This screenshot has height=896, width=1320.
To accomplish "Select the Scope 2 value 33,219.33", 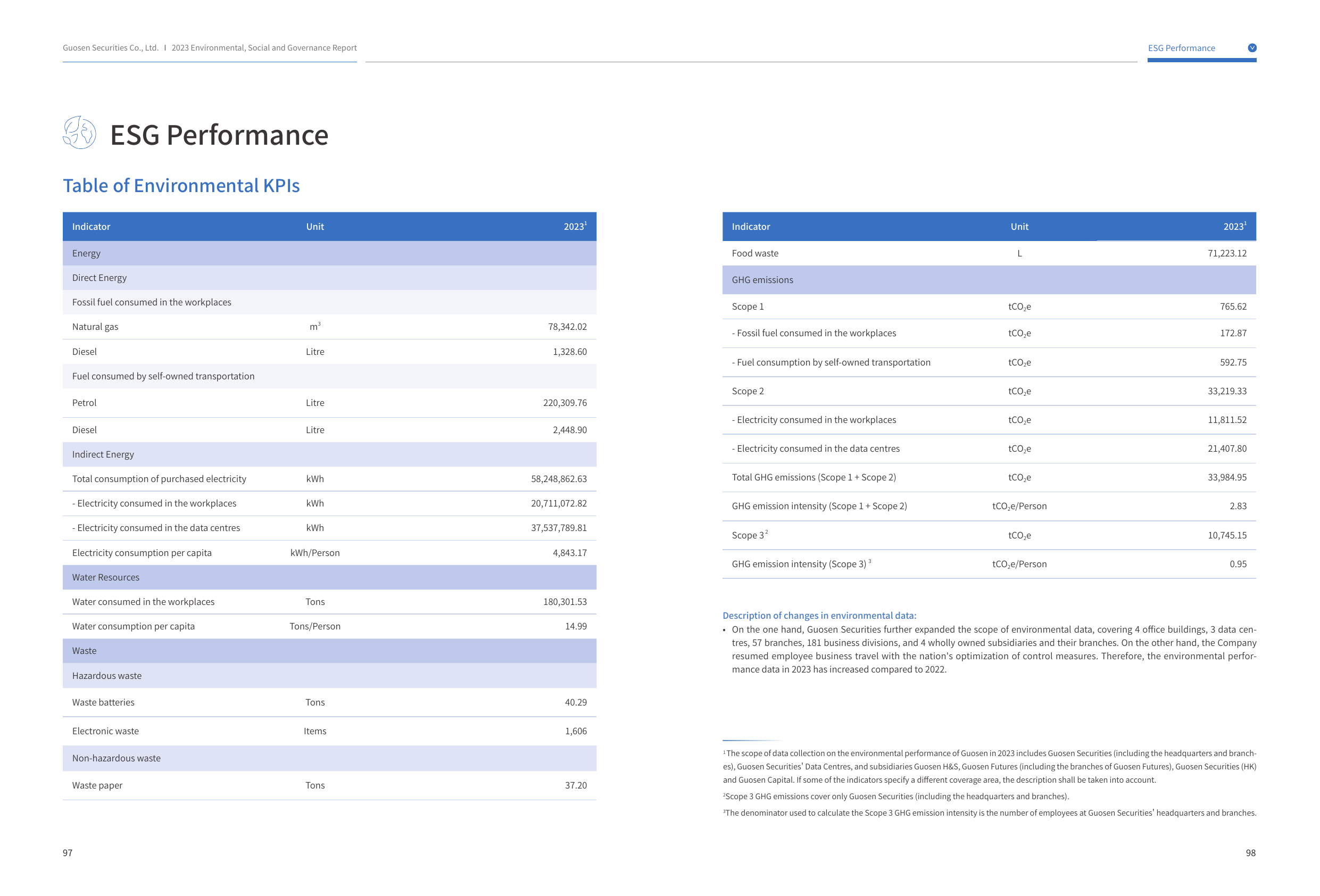I will (1227, 392).
